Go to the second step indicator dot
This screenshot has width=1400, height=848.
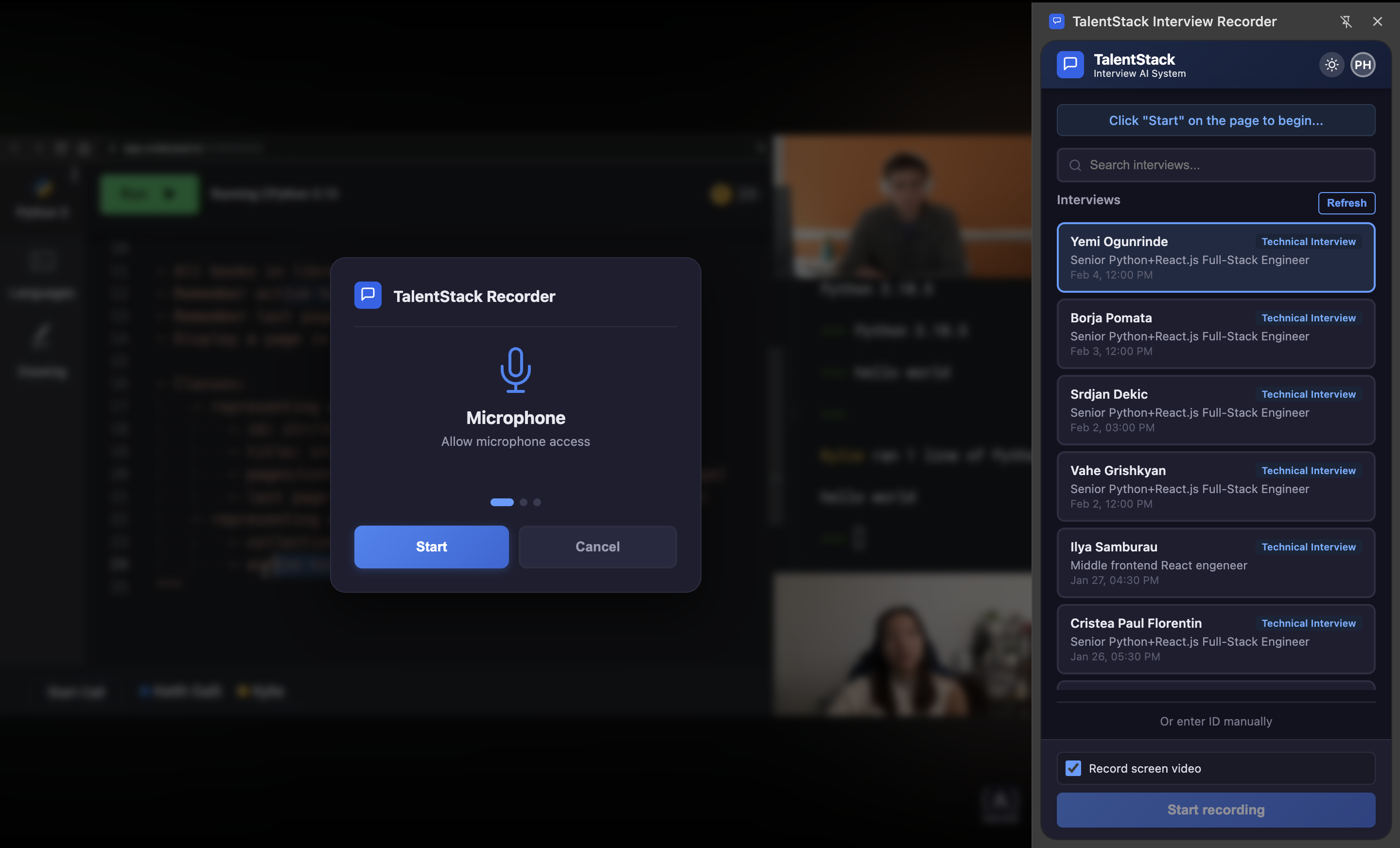point(523,502)
